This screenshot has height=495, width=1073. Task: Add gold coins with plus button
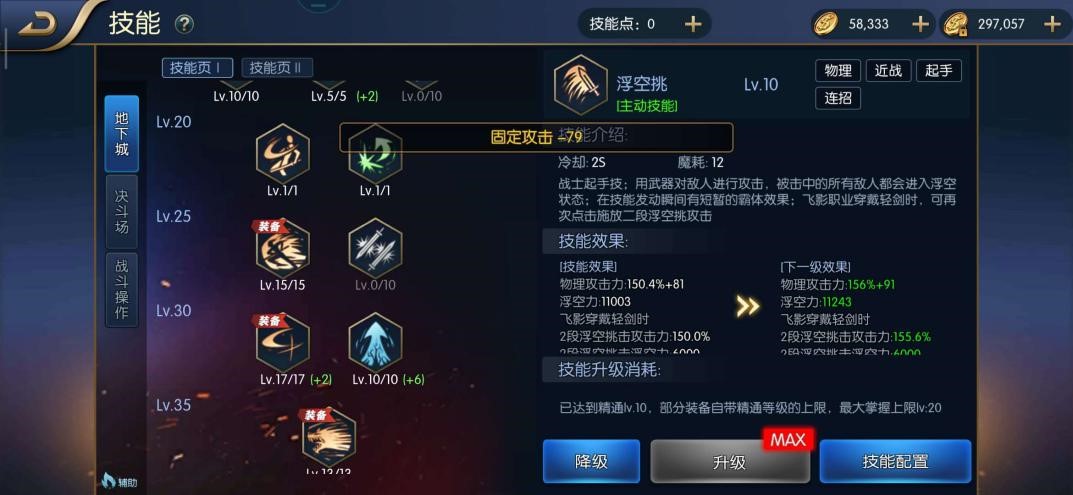[x=920, y=24]
